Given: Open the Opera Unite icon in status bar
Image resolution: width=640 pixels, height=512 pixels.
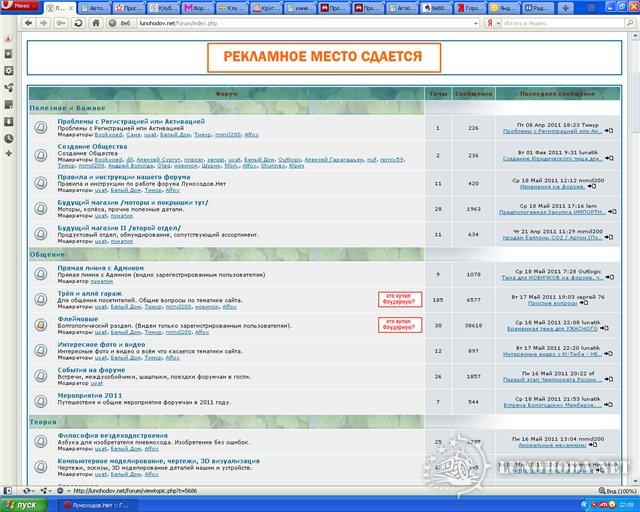Looking at the screenshot, I should [44, 490].
